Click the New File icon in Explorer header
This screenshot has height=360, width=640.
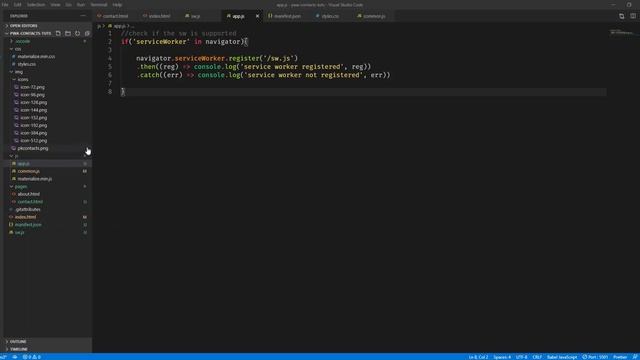point(58,33)
